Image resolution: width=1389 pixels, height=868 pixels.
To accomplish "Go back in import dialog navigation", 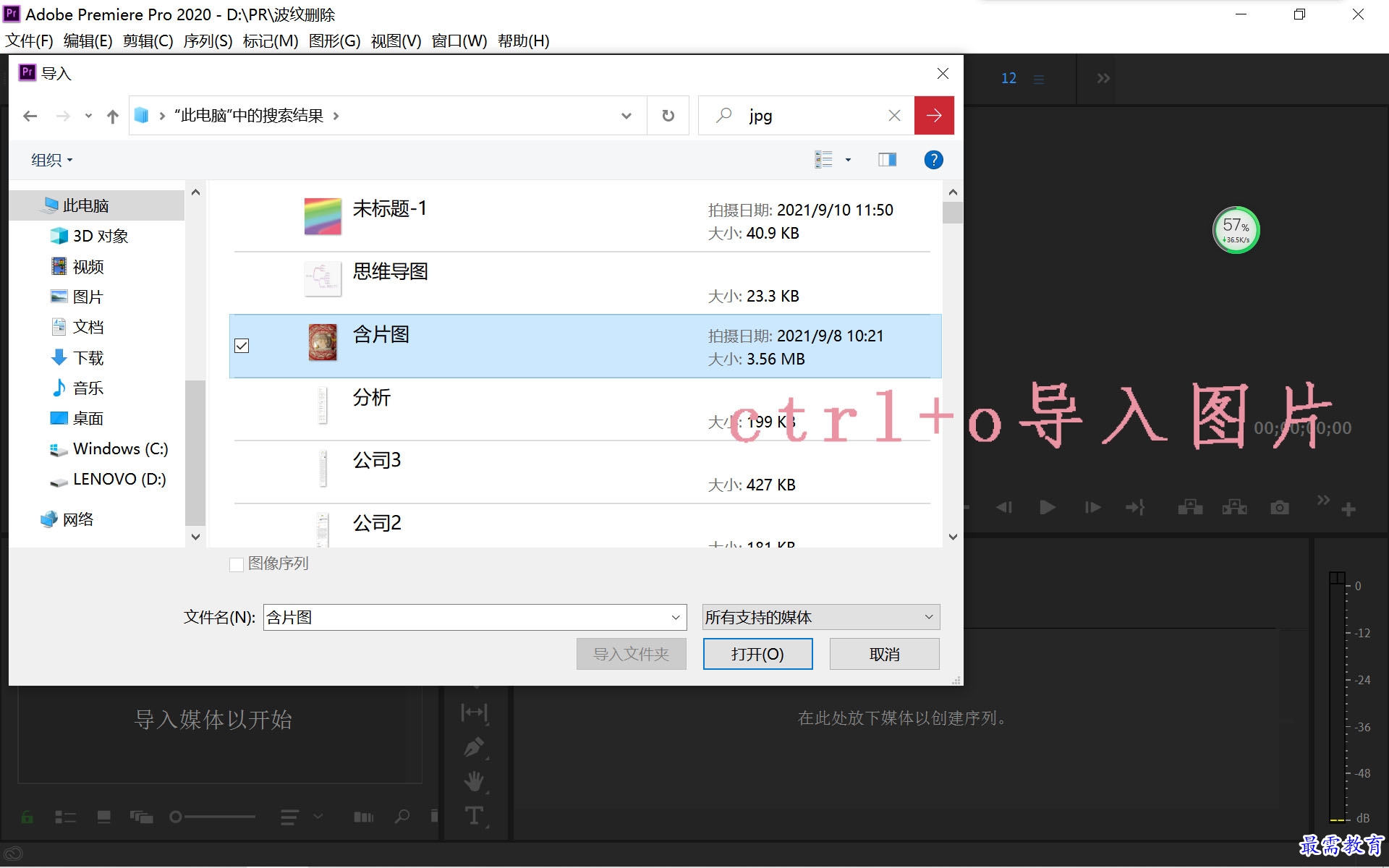I will (x=30, y=116).
